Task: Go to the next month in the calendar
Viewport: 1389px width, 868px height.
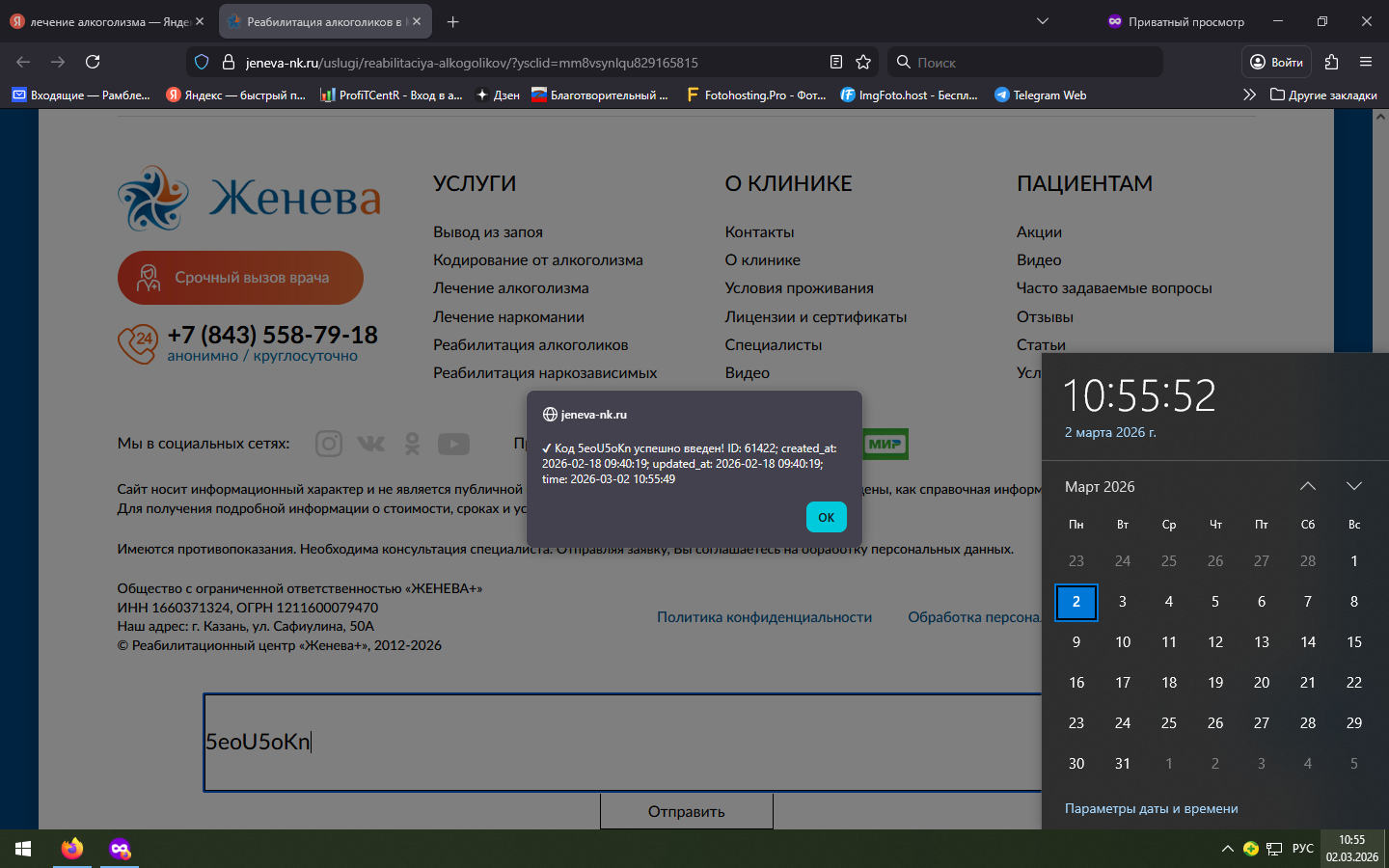Action: pyautogui.click(x=1353, y=486)
